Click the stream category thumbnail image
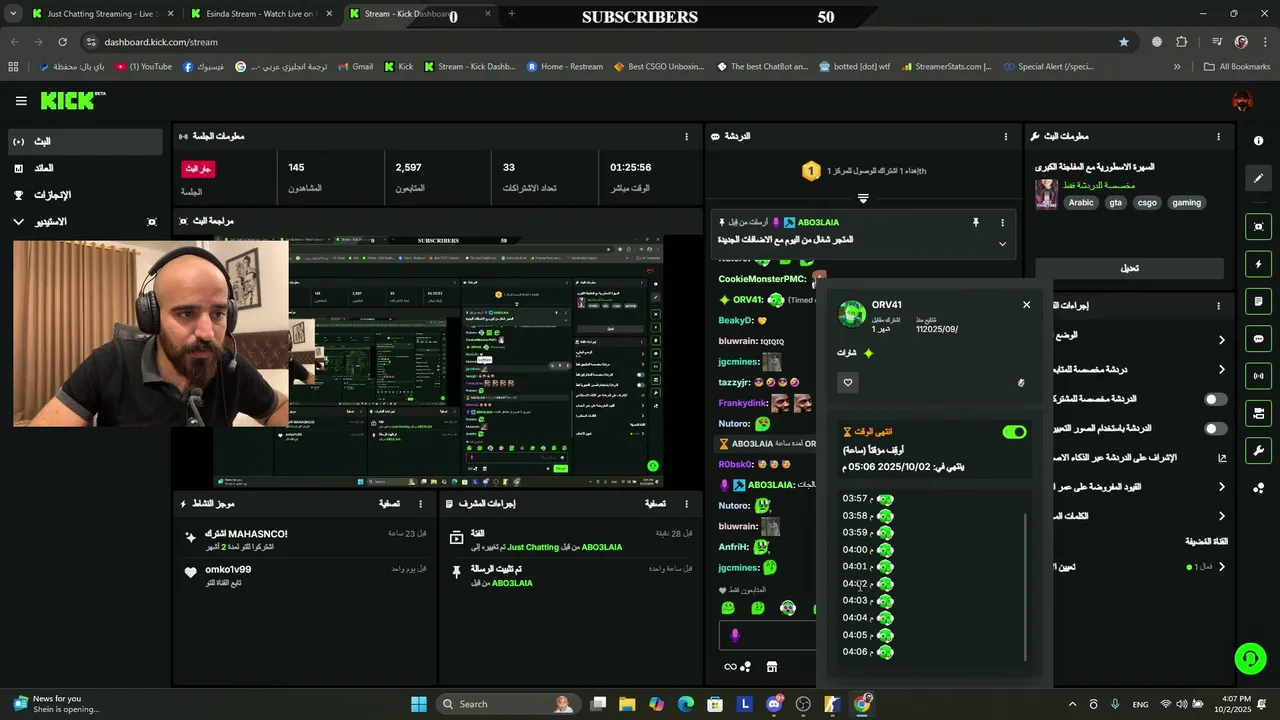 coord(1046,194)
